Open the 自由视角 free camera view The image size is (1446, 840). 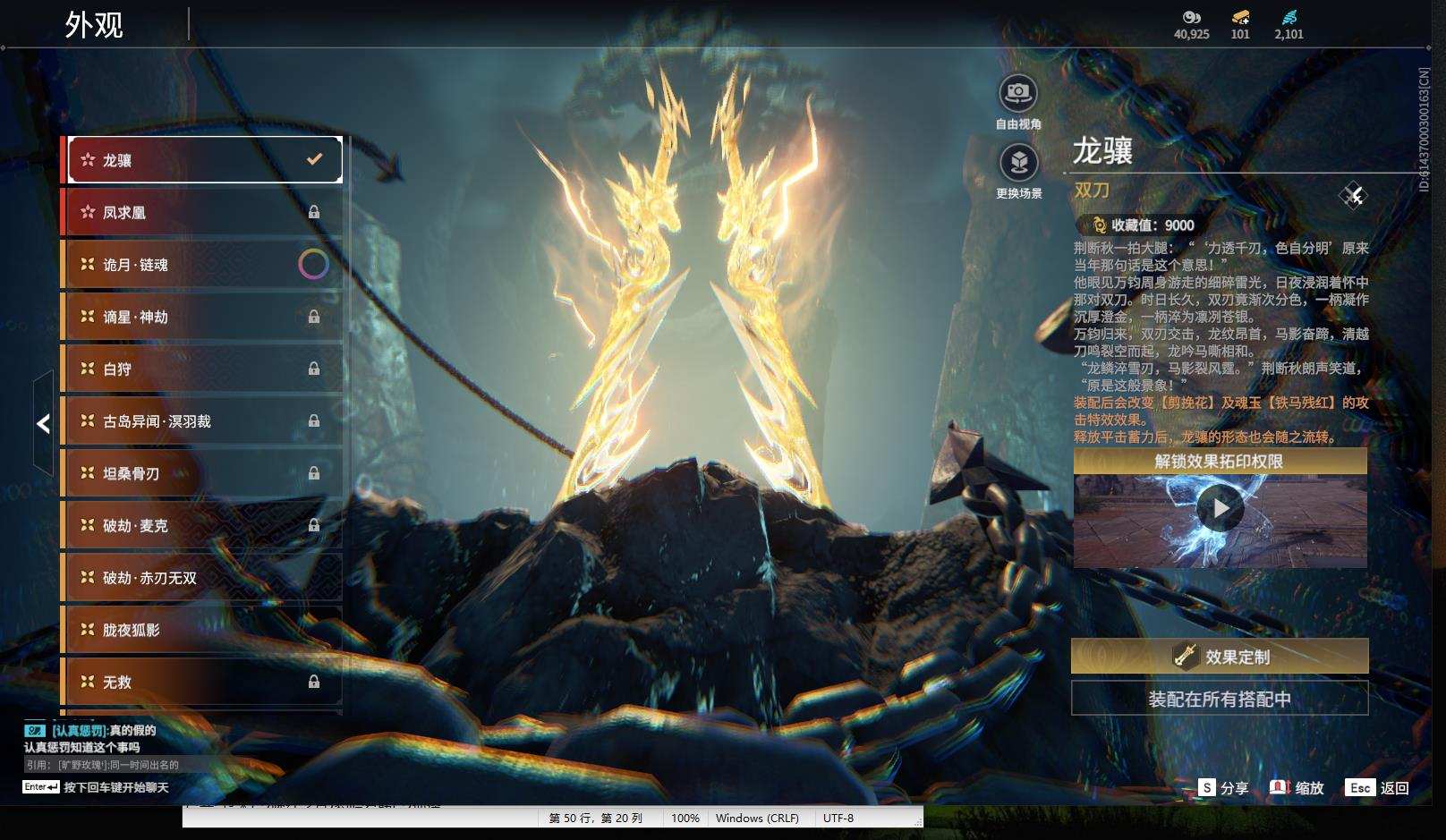1018,92
